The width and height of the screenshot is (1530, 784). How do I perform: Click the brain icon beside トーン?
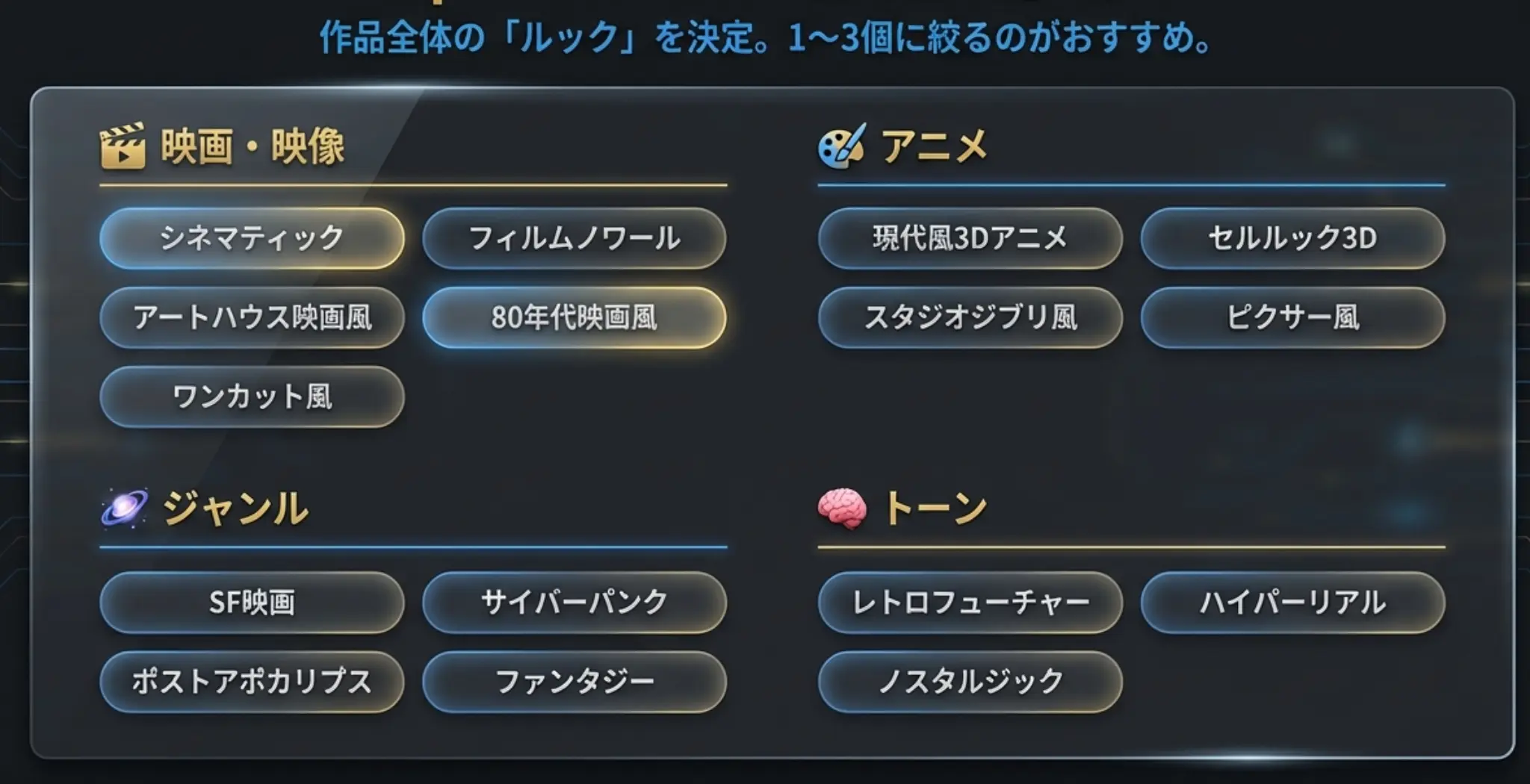(x=842, y=509)
